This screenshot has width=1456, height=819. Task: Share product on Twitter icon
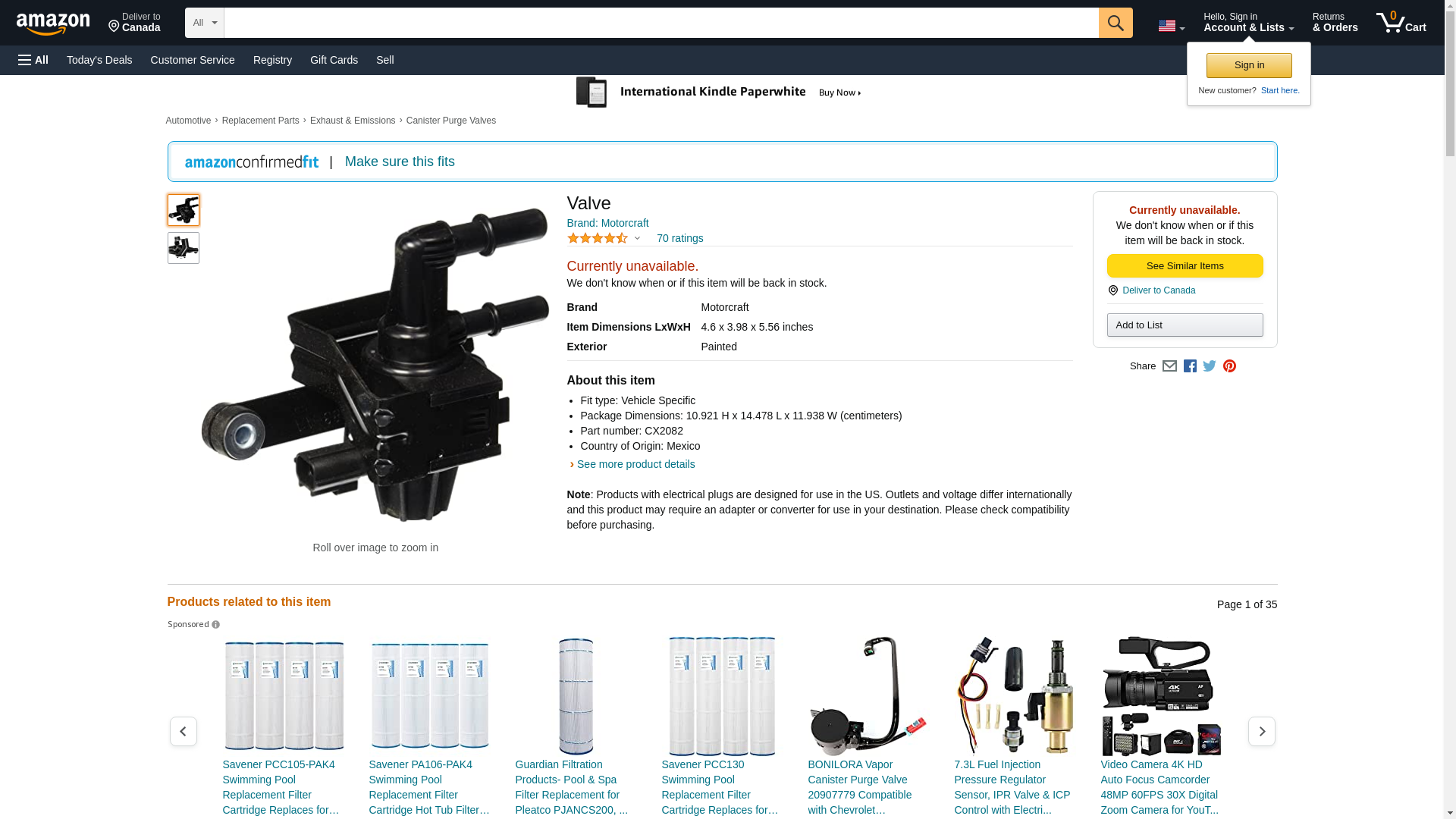pyautogui.click(x=1210, y=366)
